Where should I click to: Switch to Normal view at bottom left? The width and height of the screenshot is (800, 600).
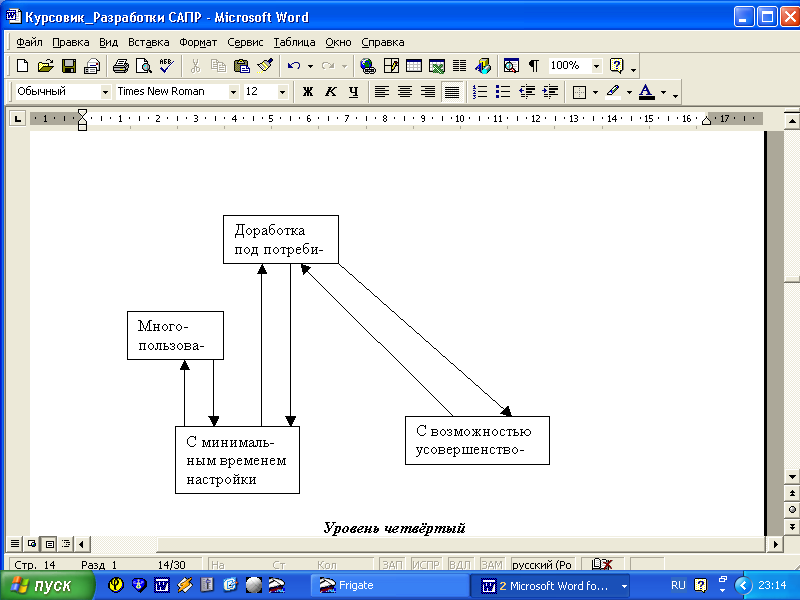15,544
